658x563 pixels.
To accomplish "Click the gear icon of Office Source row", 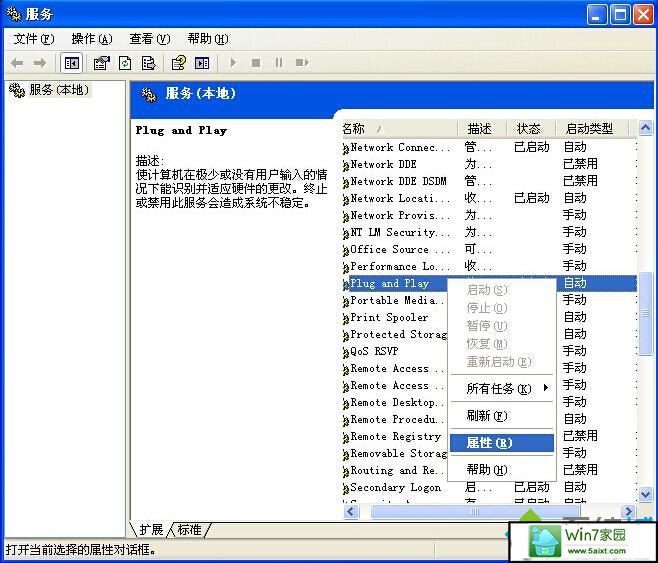I will [346, 250].
